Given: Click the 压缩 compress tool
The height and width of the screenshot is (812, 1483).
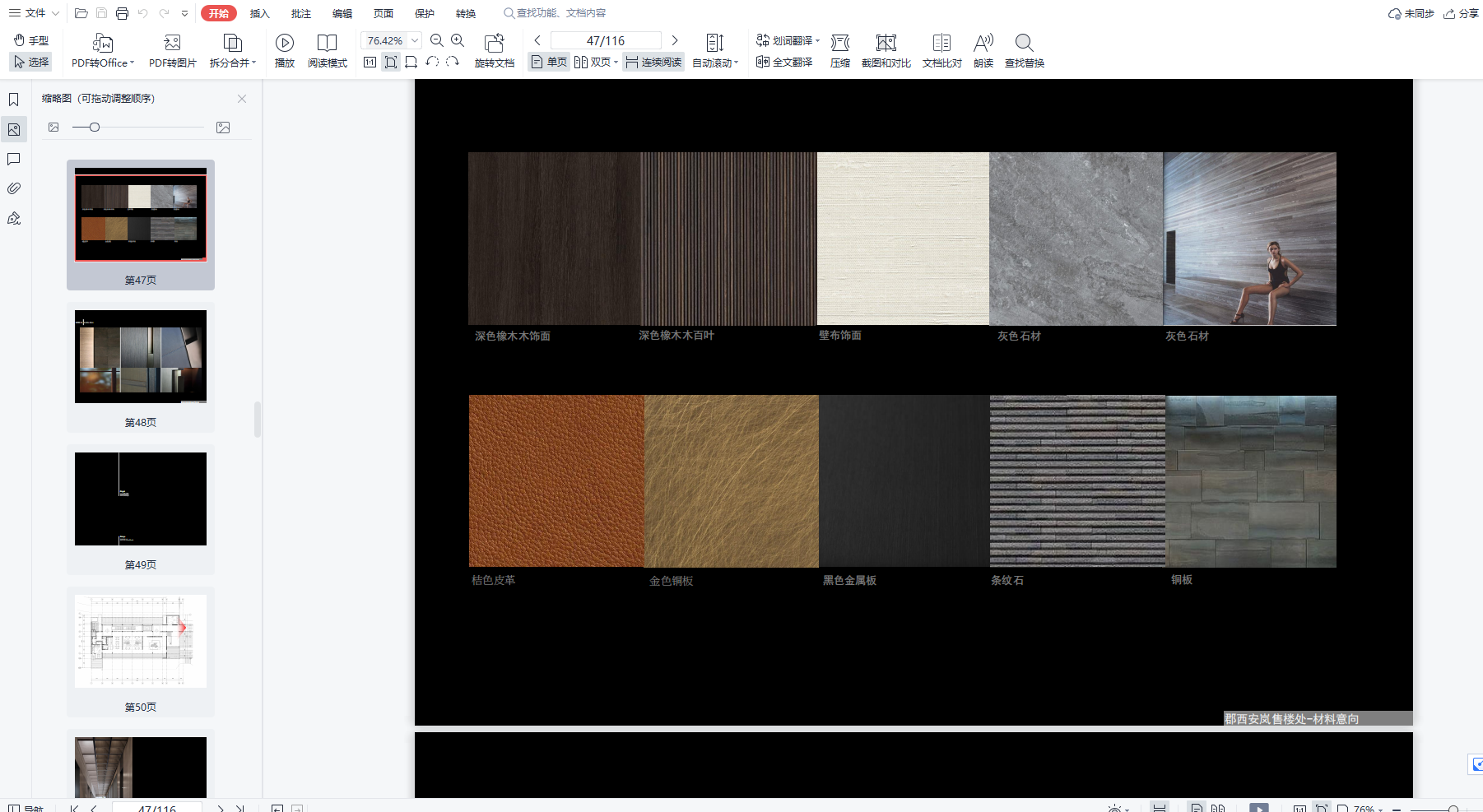Looking at the screenshot, I should [x=840, y=51].
